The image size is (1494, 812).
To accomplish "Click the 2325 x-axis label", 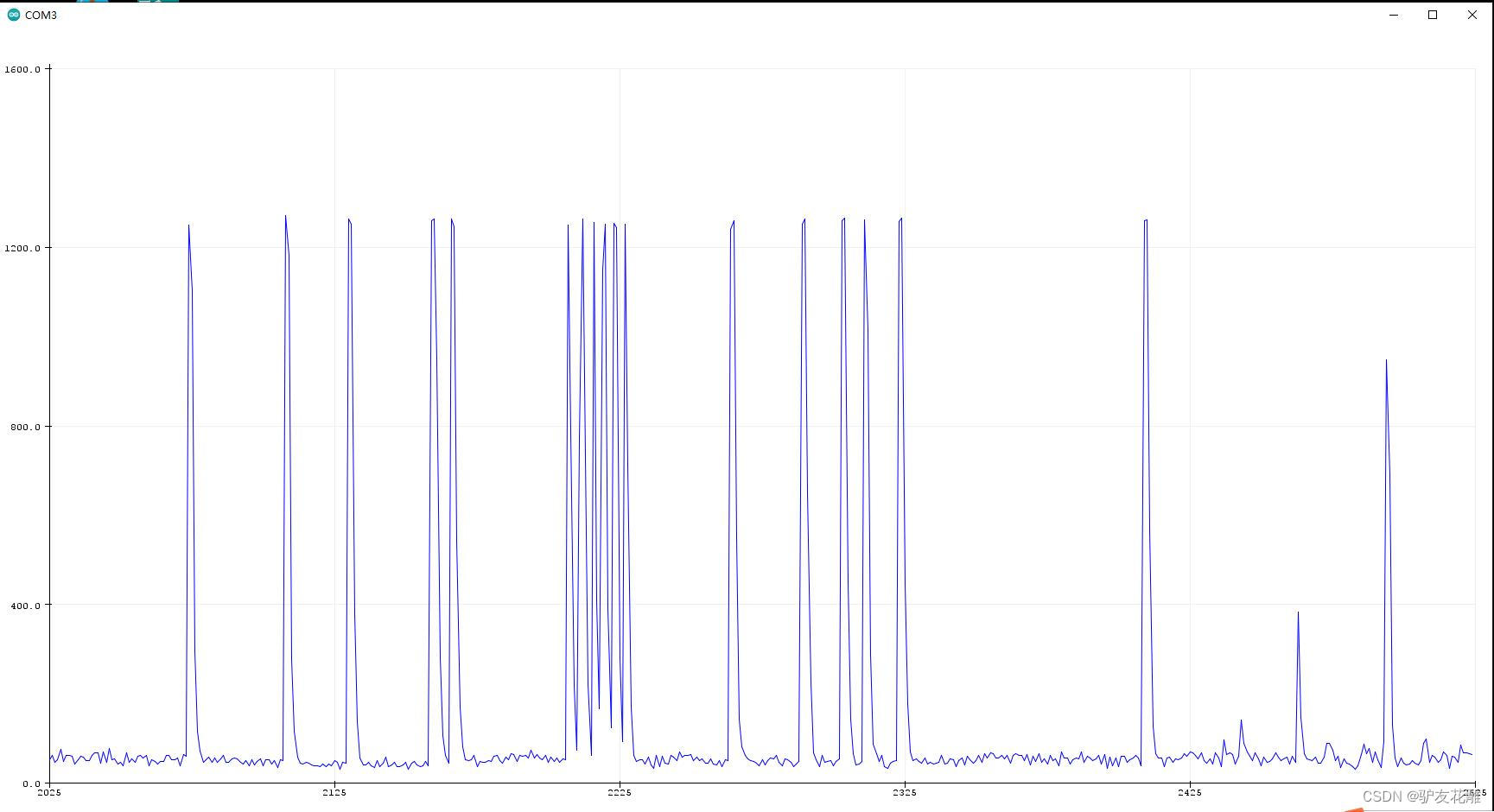I will point(905,792).
